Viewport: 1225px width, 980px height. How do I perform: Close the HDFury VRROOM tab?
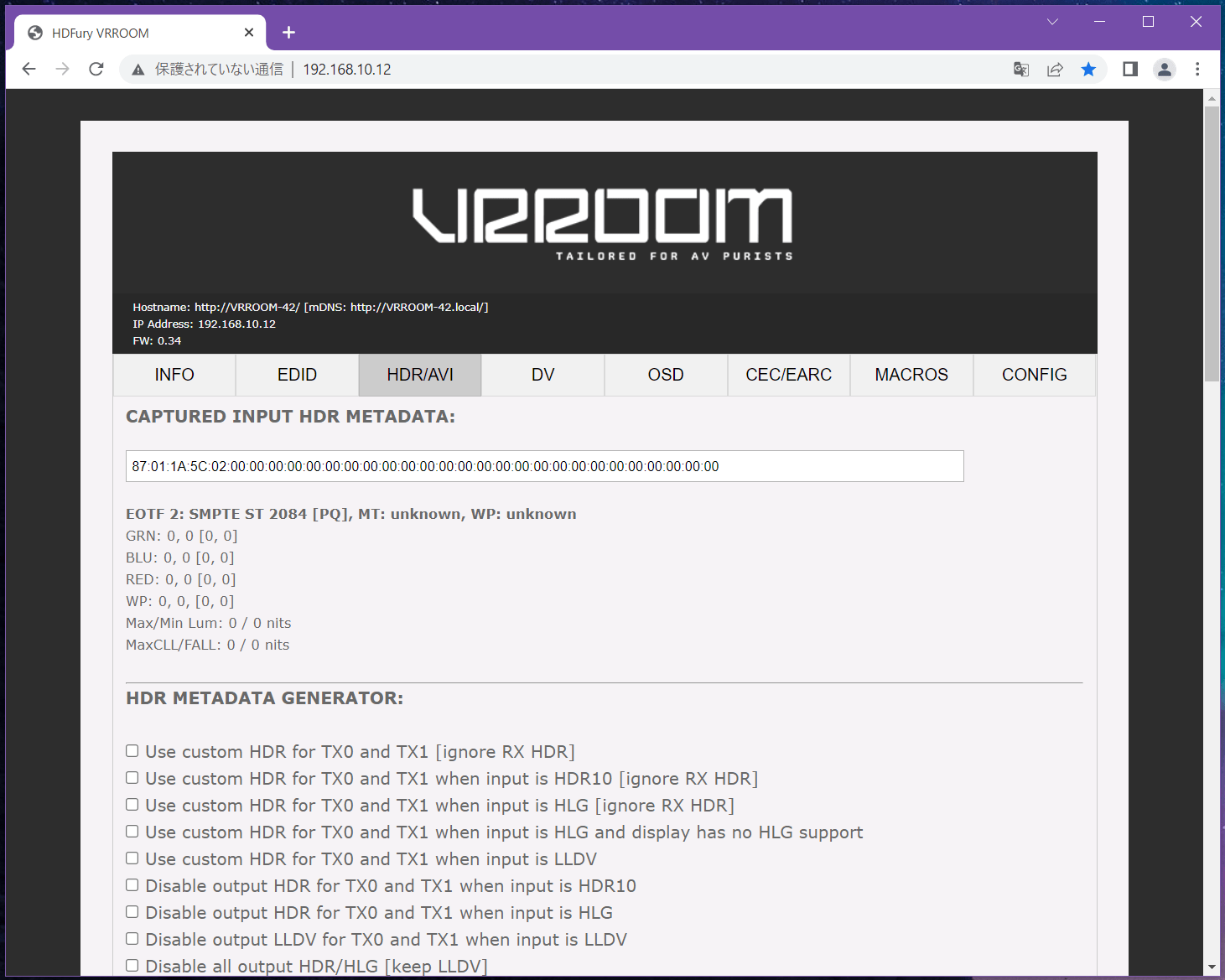(x=249, y=32)
